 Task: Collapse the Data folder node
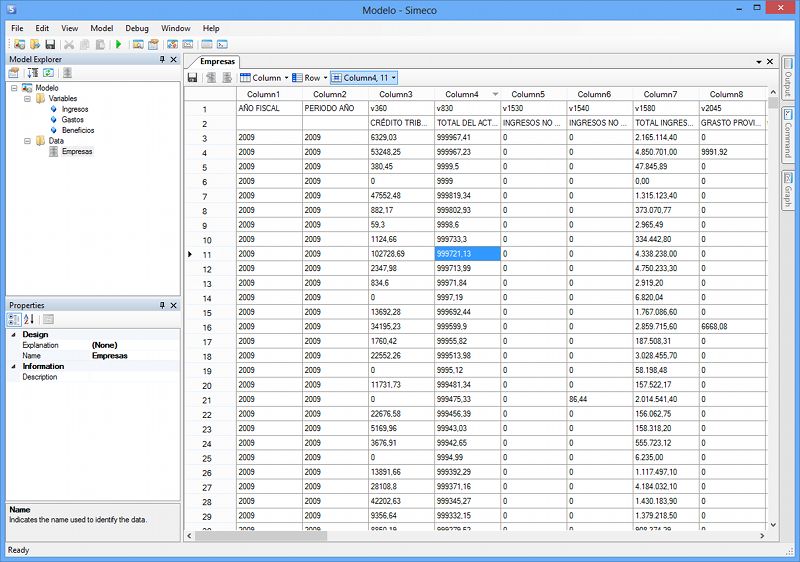tap(27, 141)
